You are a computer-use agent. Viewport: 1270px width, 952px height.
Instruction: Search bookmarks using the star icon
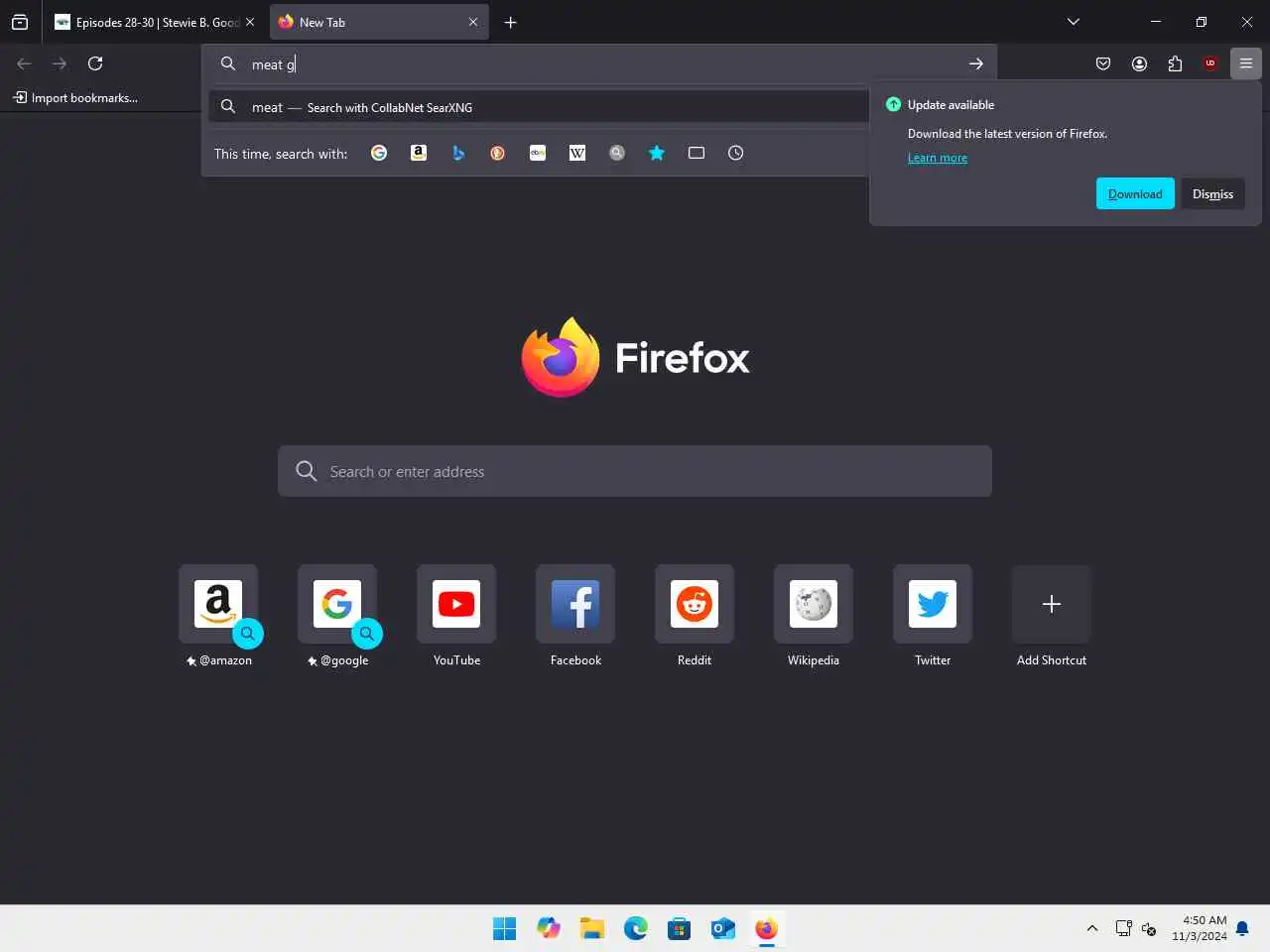(x=657, y=153)
